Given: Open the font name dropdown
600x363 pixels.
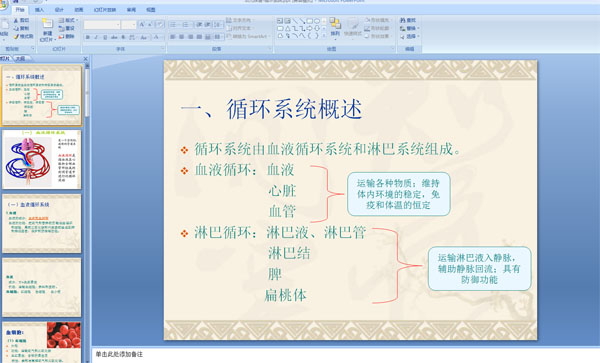Looking at the screenshot, I should (x=117, y=25).
